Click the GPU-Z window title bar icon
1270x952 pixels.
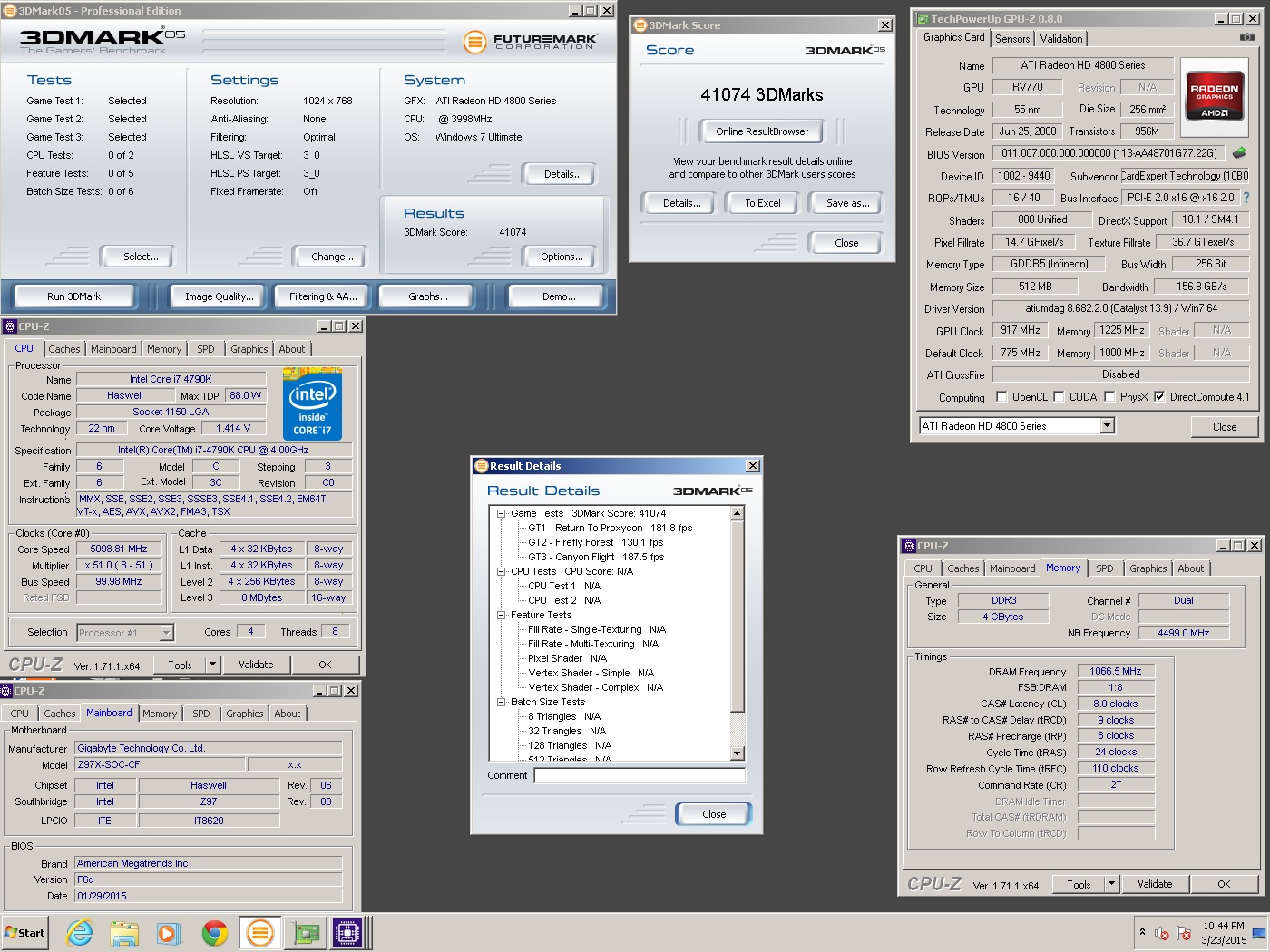pyautogui.click(x=923, y=18)
